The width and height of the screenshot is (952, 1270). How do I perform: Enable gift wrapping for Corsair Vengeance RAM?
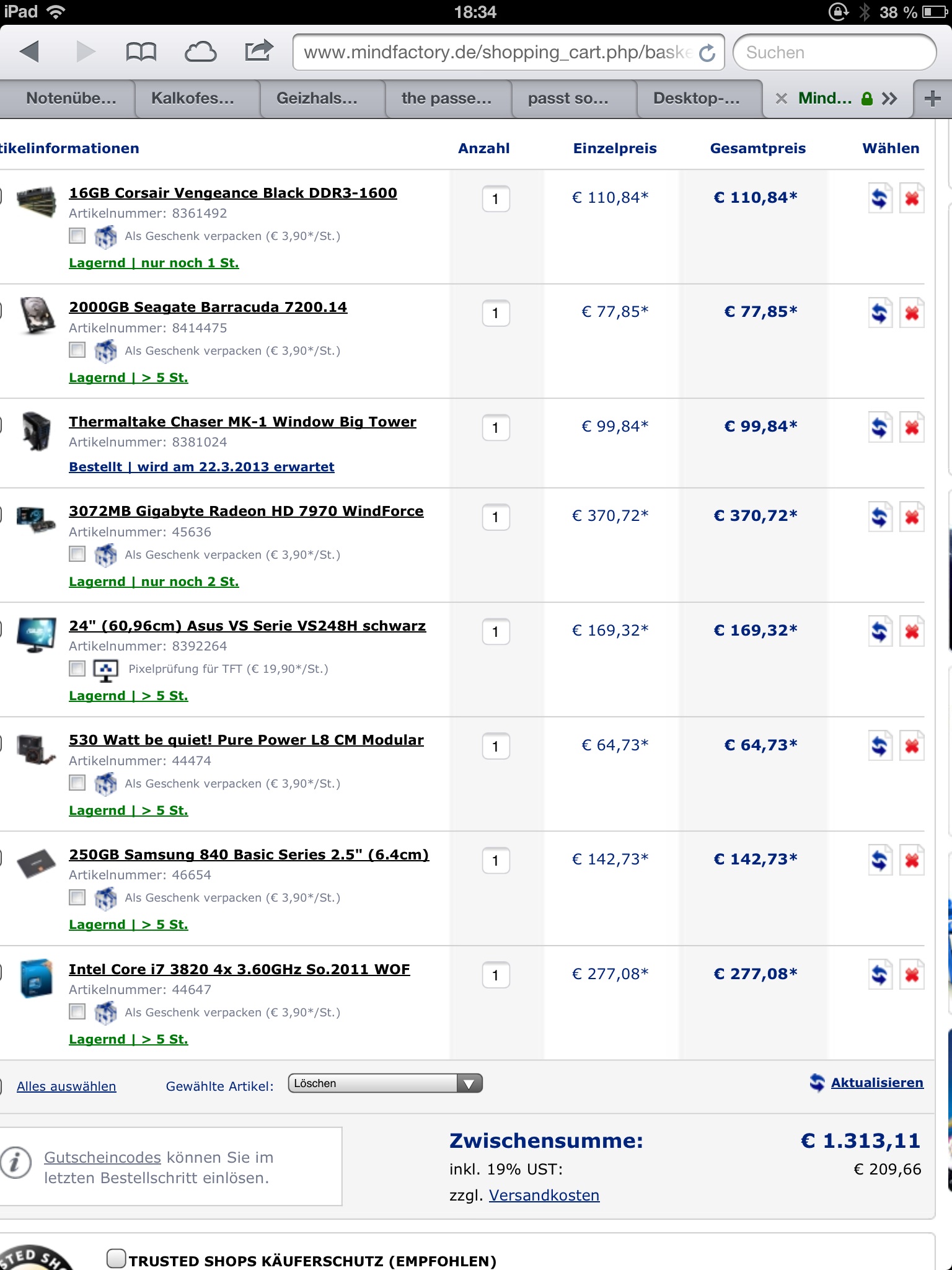tap(77, 236)
